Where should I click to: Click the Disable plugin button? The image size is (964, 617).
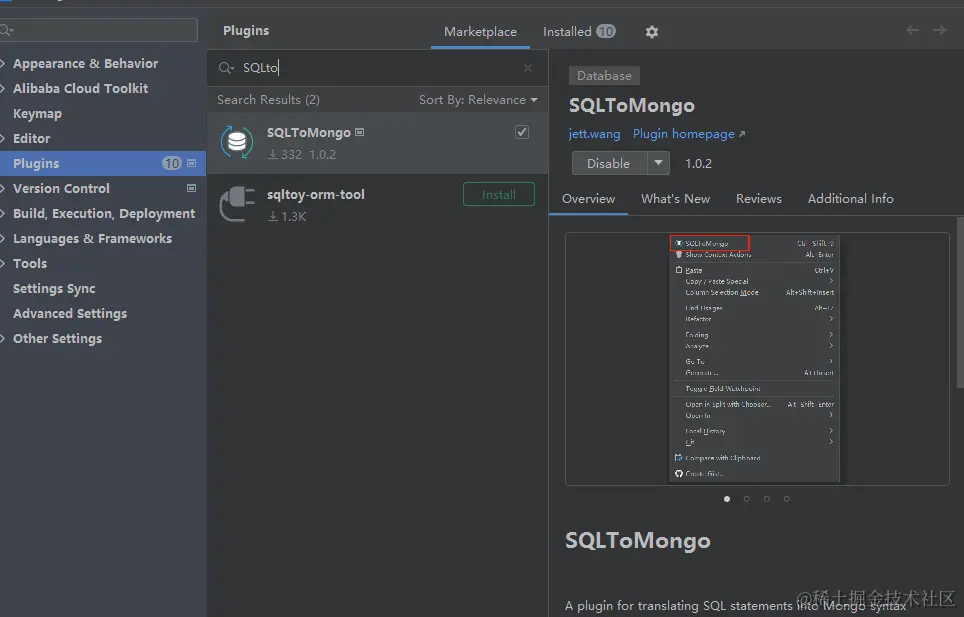[609, 163]
